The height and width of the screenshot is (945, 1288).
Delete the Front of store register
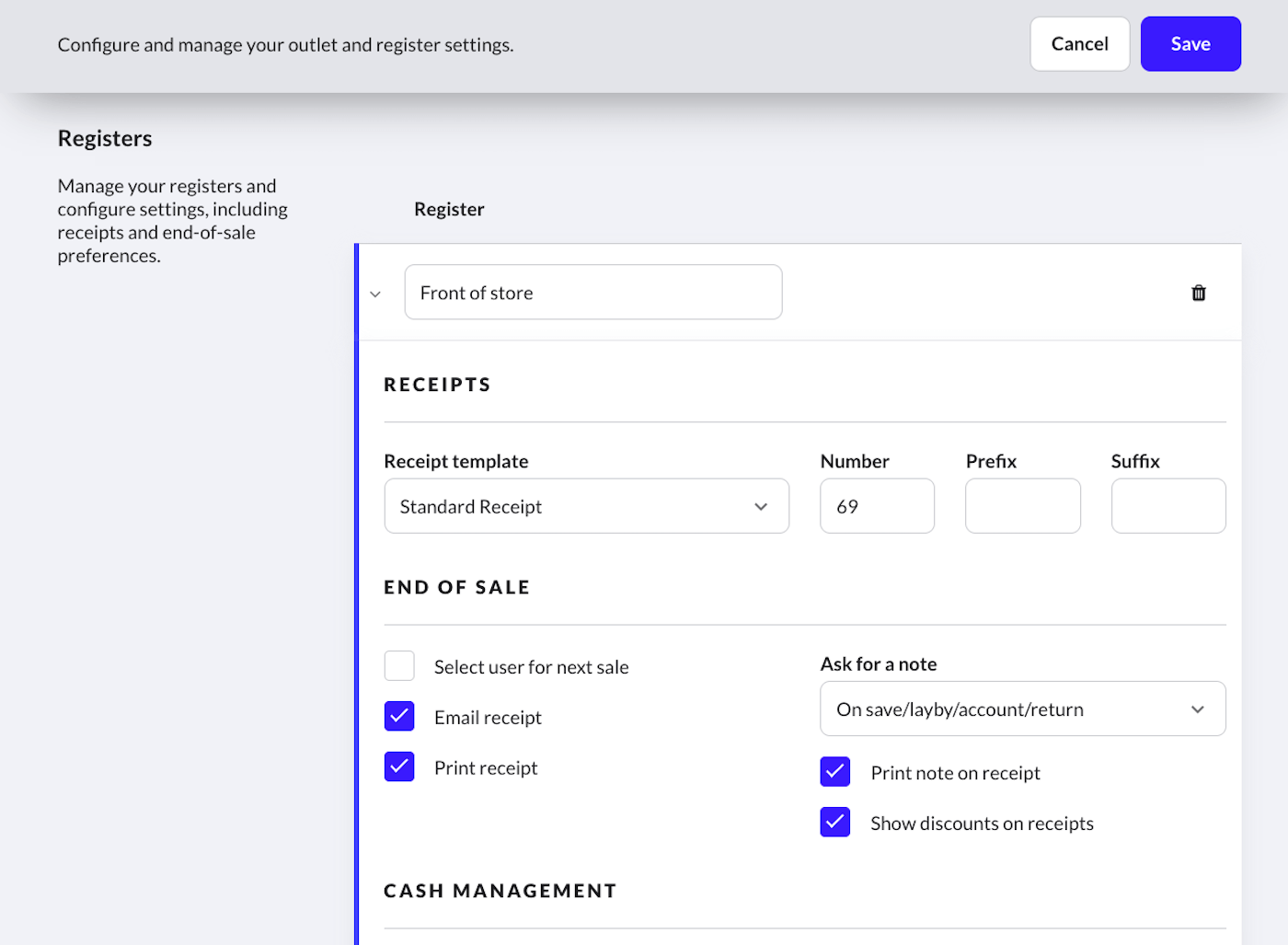pos(1198,293)
